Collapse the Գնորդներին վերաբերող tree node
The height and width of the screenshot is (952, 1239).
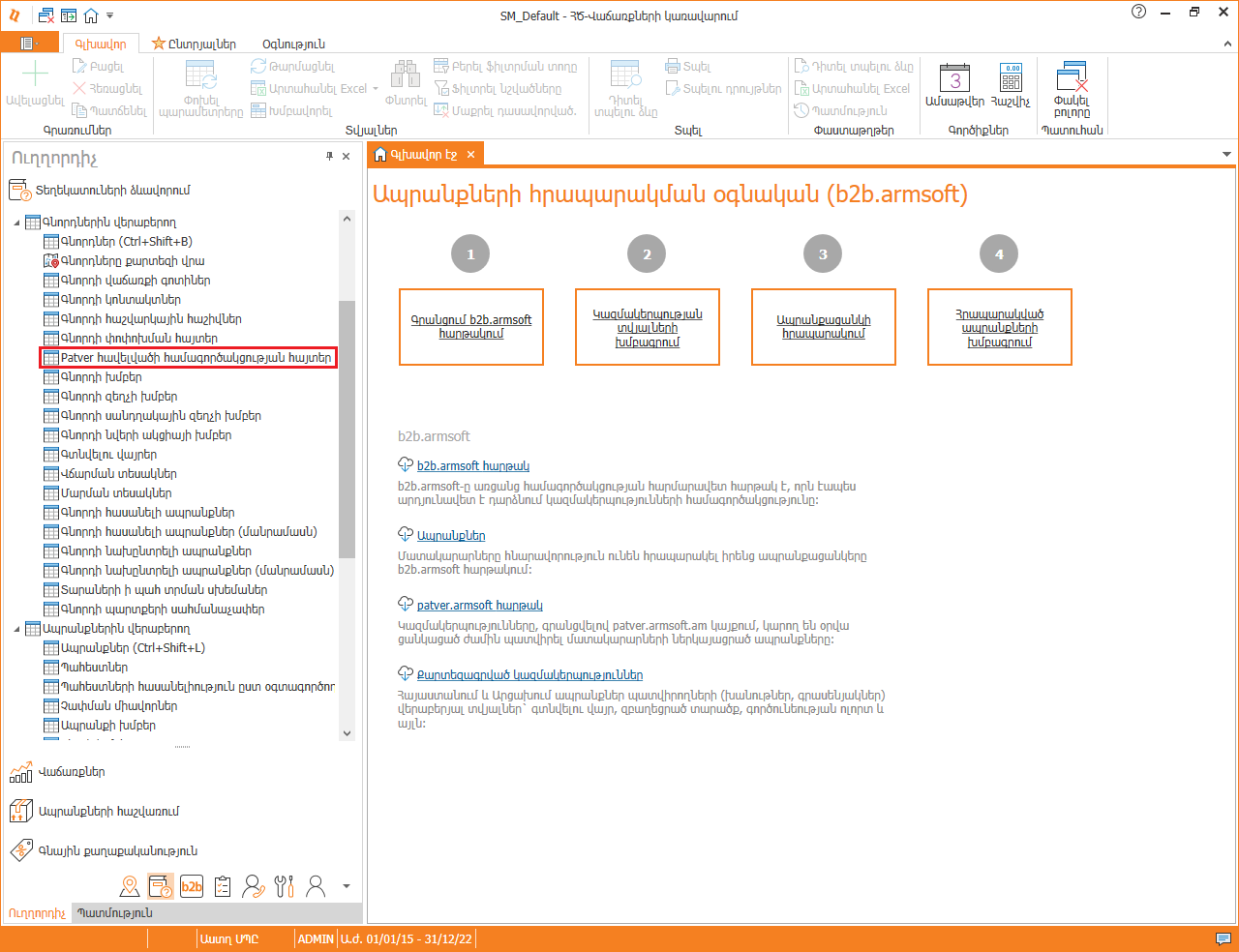pyautogui.click(x=16, y=223)
